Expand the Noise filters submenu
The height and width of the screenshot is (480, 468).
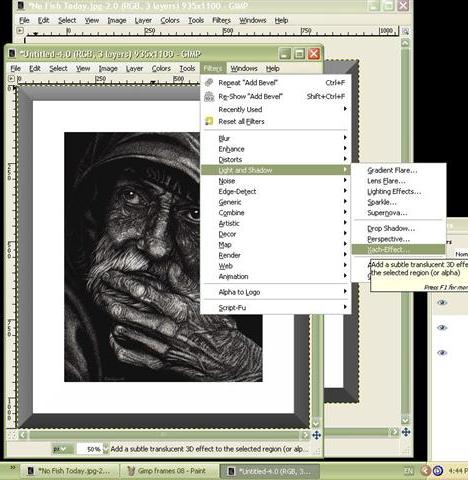pyautogui.click(x=276, y=181)
